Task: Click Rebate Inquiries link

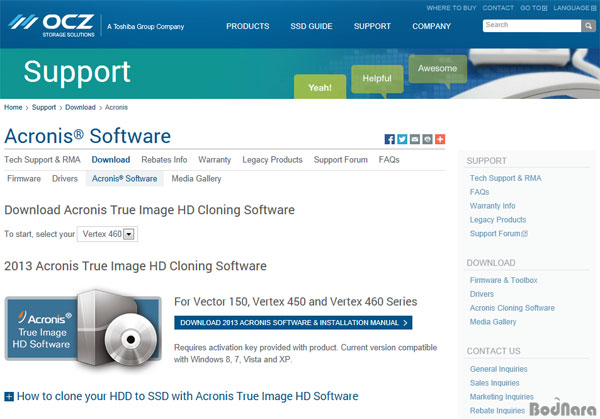Action: click(497, 411)
